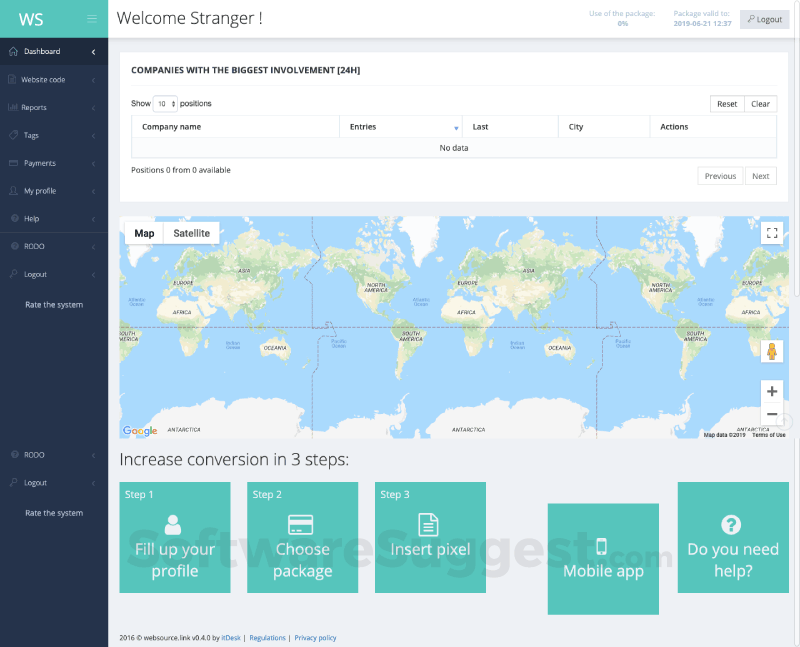The width and height of the screenshot is (800, 647).
Task: Click the Logout button top right
Action: click(763, 18)
